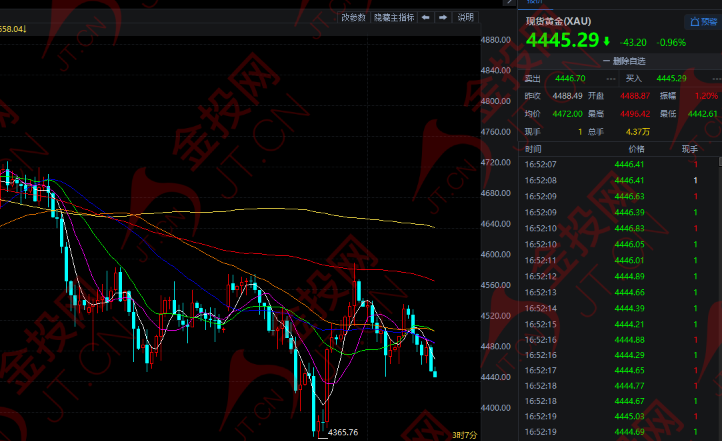Click the 总手 value 4.37万

pos(638,132)
